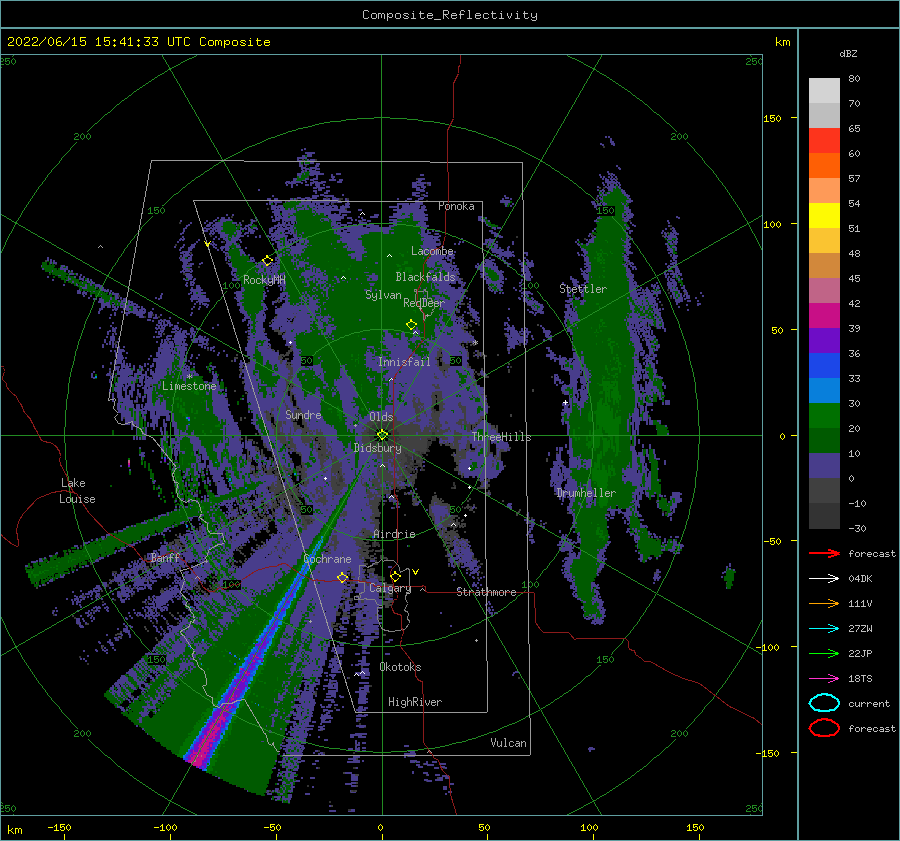The height and width of the screenshot is (841, 900).
Task: Select the orange 111V arrow icon
Action: coord(824,603)
